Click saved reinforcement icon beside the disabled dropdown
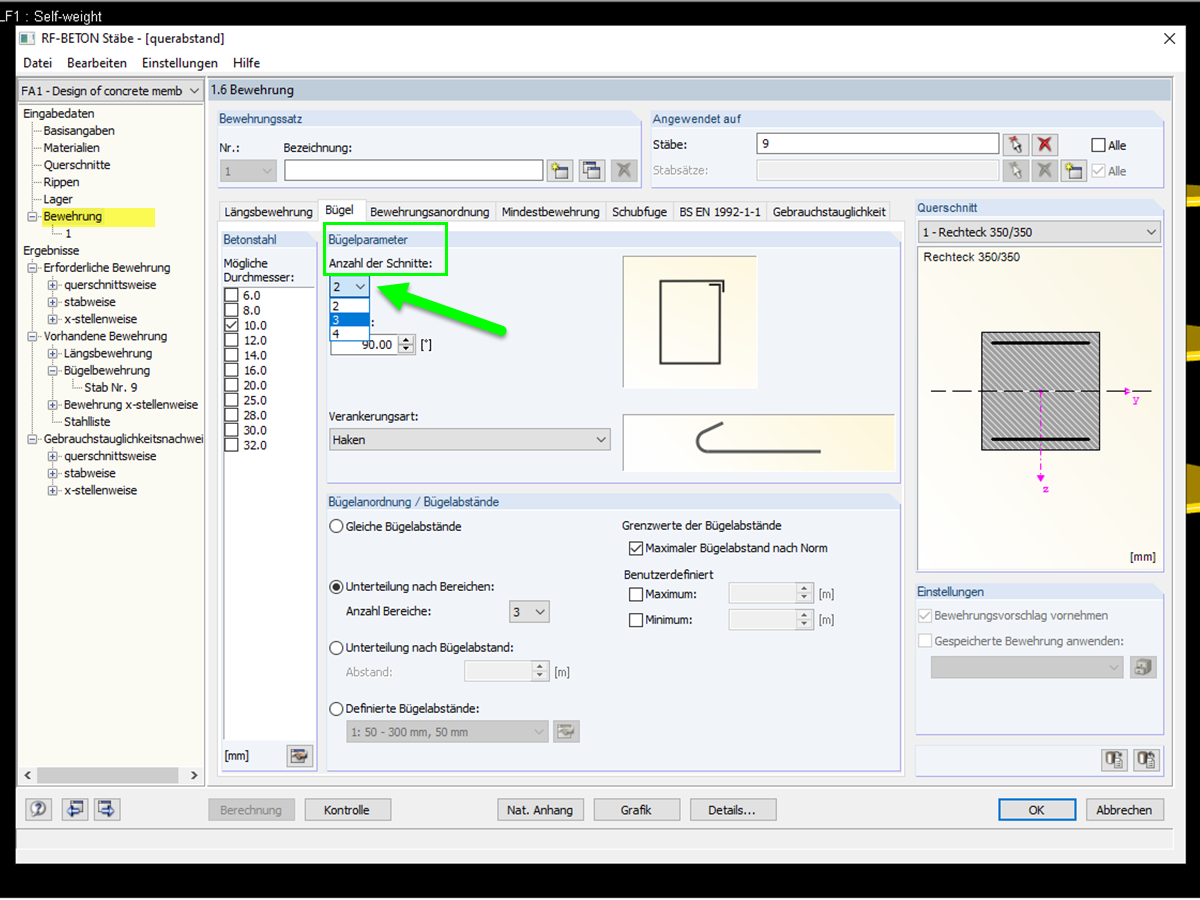Screen dimensions: 1200x900 (x=1143, y=668)
